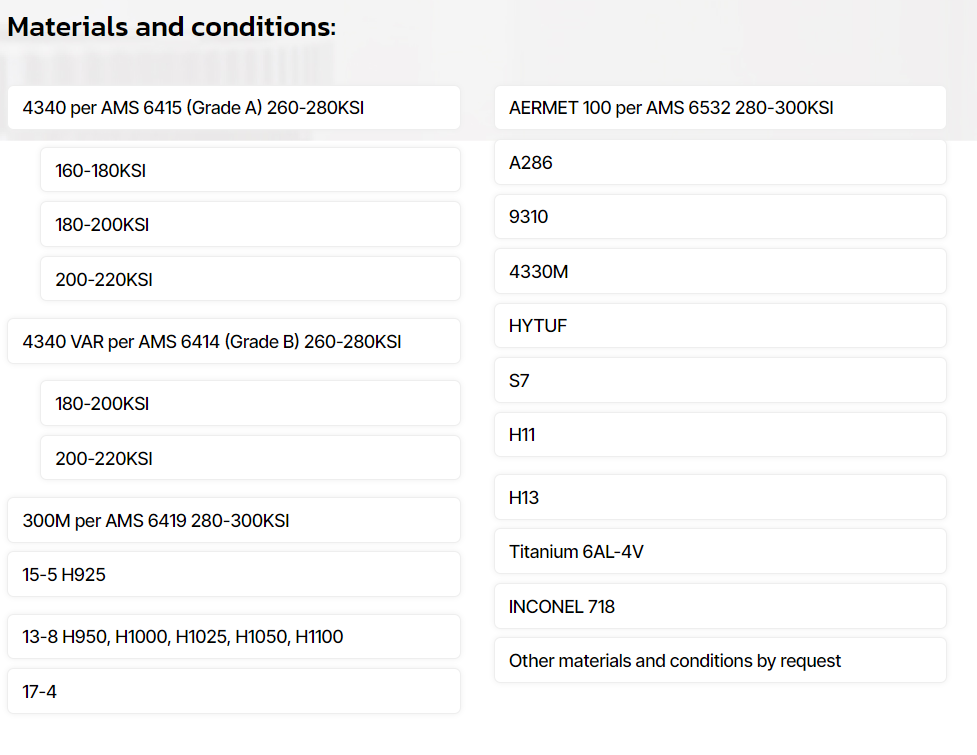
Task: Choose the 9310 material item
Action: (720, 216)
